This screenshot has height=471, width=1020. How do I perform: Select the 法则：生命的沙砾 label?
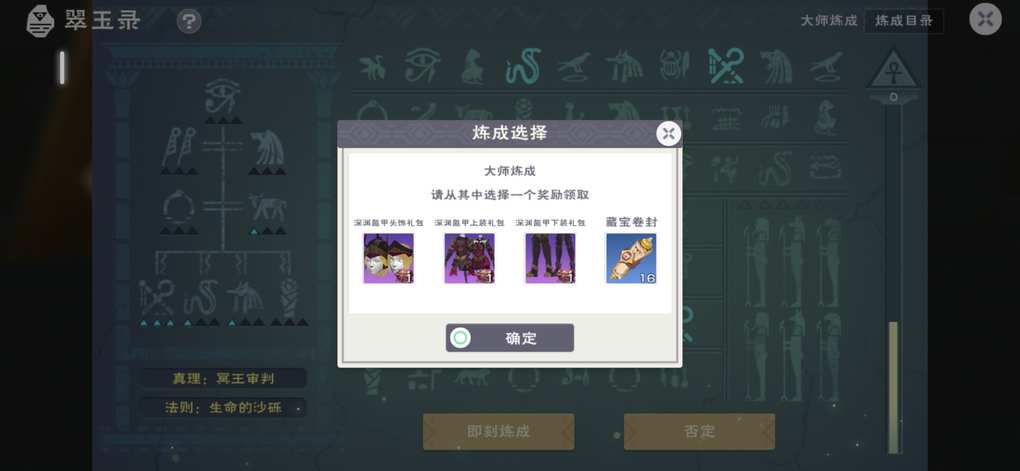coord(222,408)
